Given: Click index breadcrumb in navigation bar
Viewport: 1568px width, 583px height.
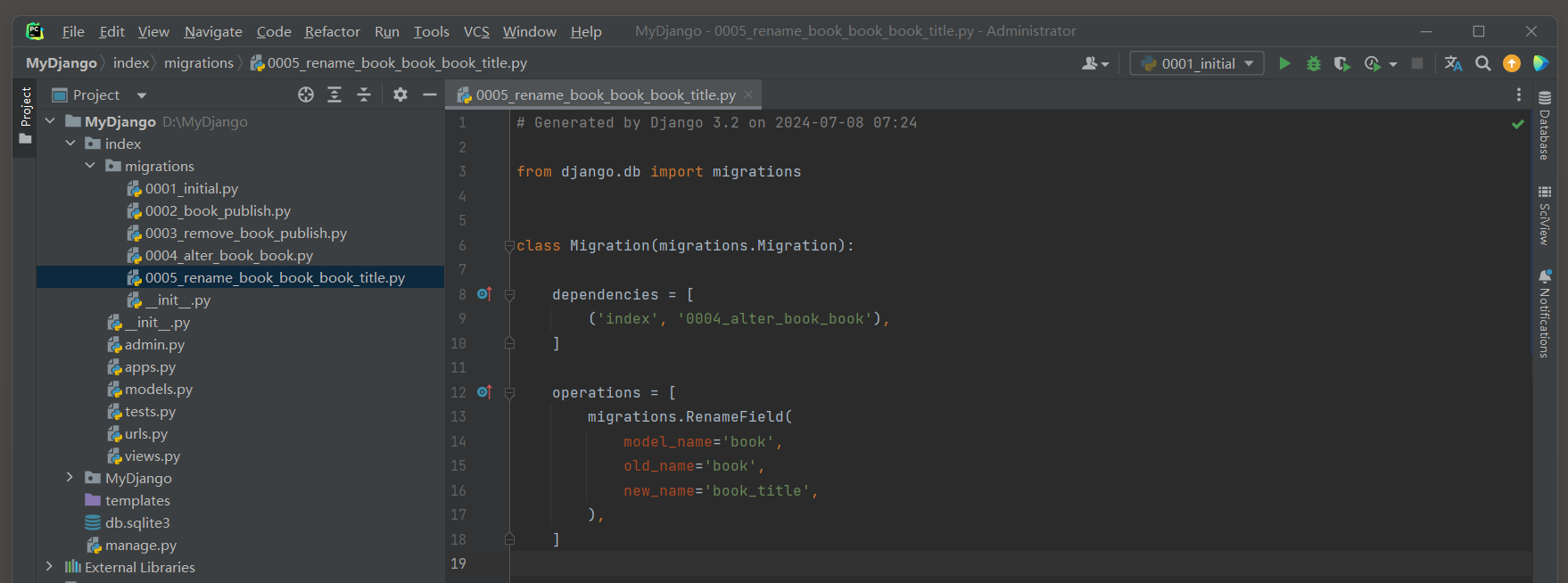Looking at the screenshot, I should (x=131, y=63).
